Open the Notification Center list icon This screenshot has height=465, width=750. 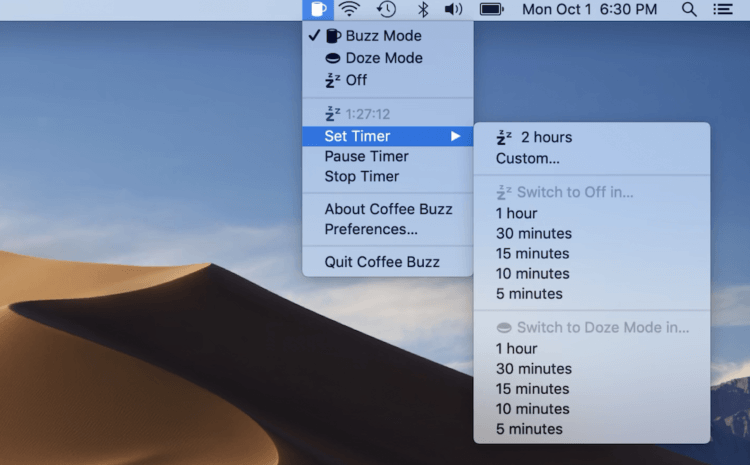pos(723,9)
